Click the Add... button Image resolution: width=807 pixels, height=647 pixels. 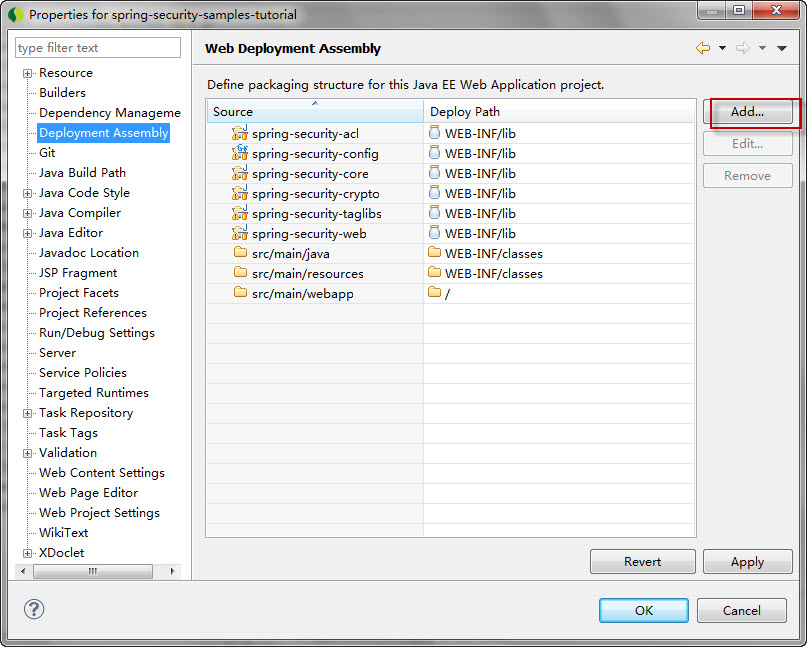[x=747, y=112]
